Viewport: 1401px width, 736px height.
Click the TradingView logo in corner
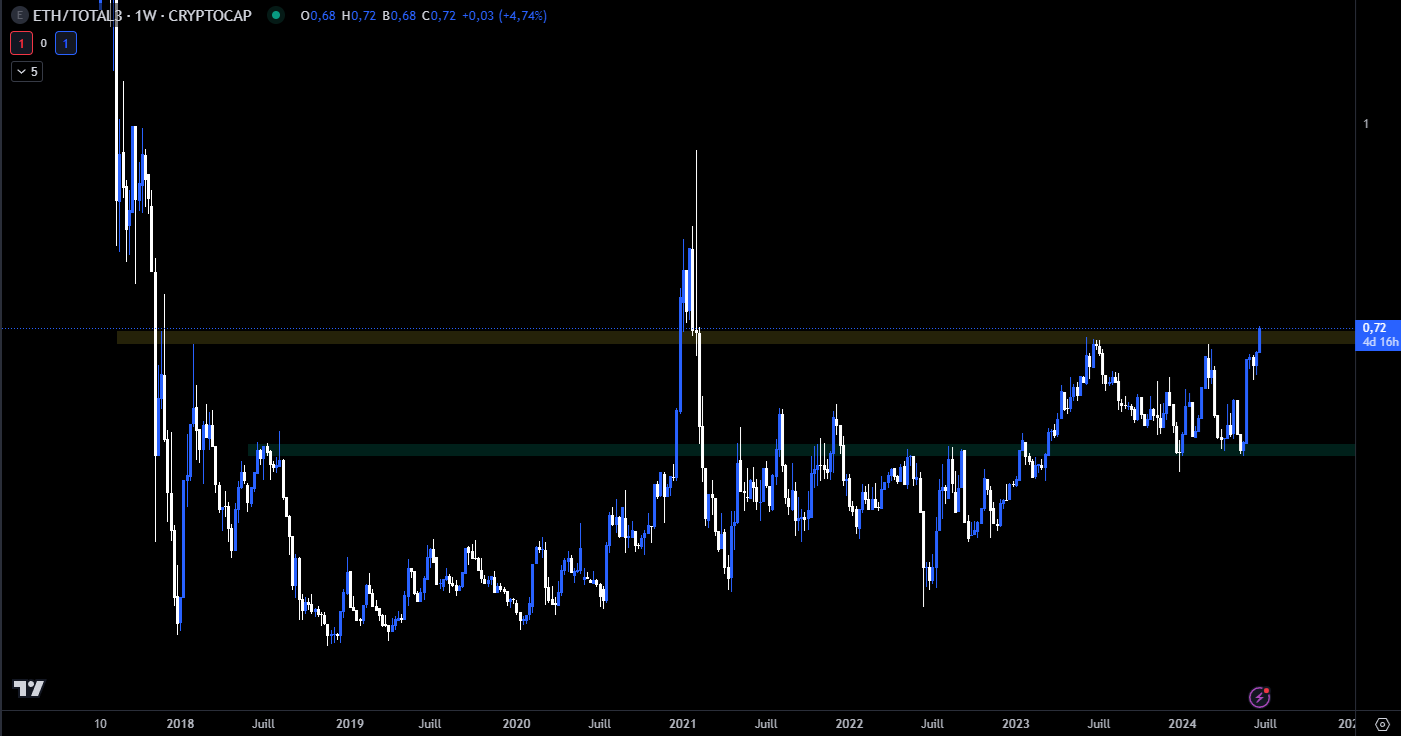coord(28,688)
